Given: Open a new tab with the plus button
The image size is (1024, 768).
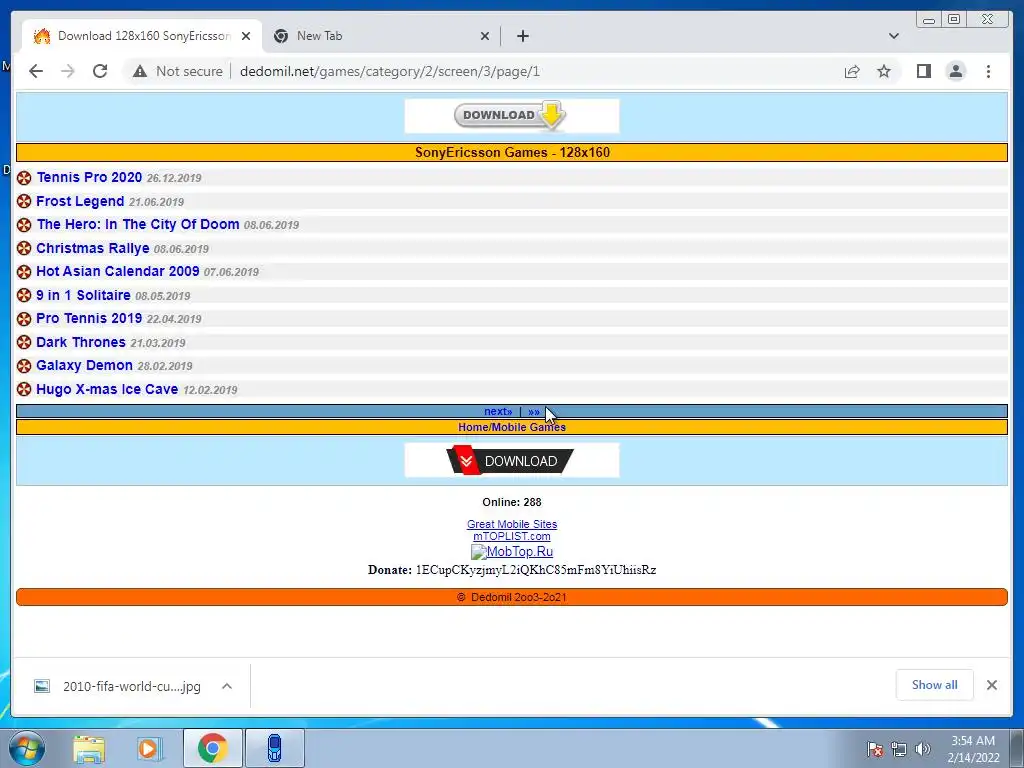Looking at the screenshot, I should coord(522,36).
